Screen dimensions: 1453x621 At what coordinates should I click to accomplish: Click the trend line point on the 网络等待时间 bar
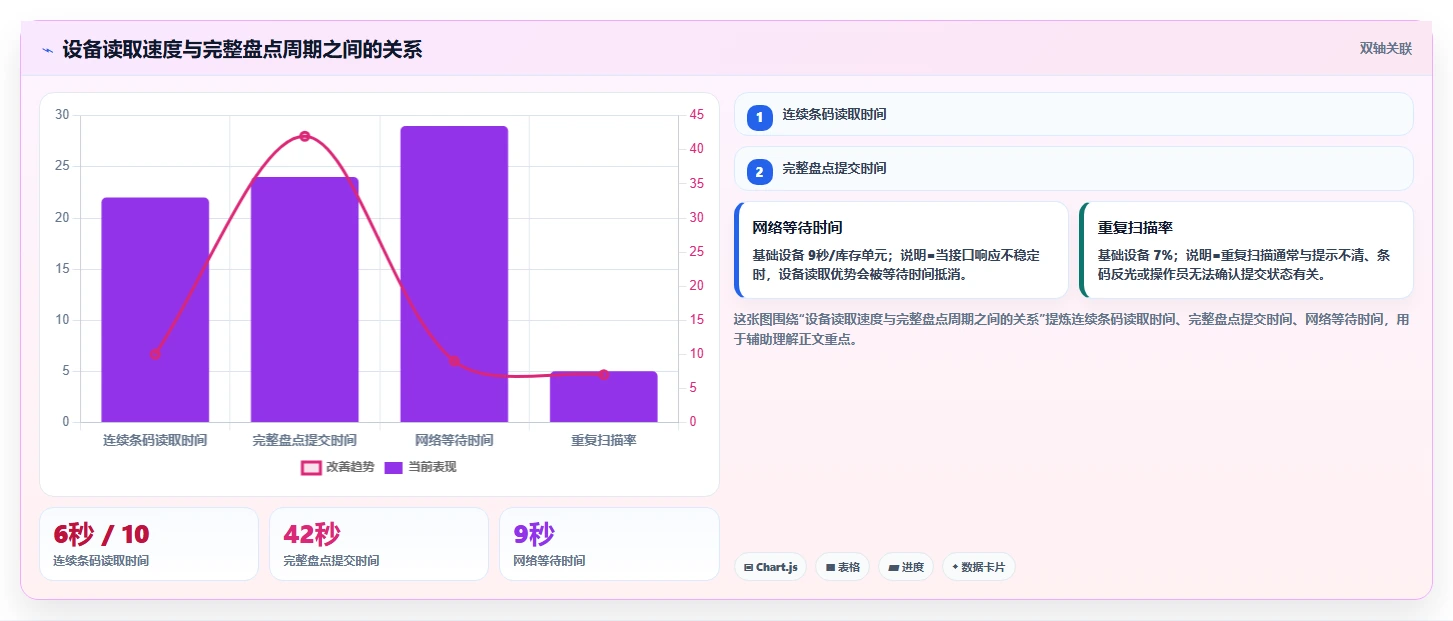454,361
